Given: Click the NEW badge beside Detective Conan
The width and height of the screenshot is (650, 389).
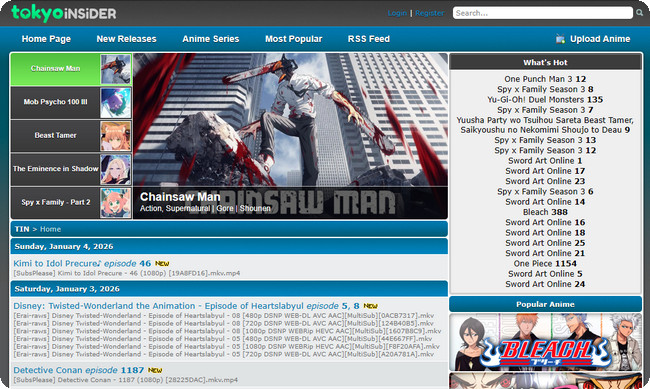Looking at the screenshot, I should 155,370.
